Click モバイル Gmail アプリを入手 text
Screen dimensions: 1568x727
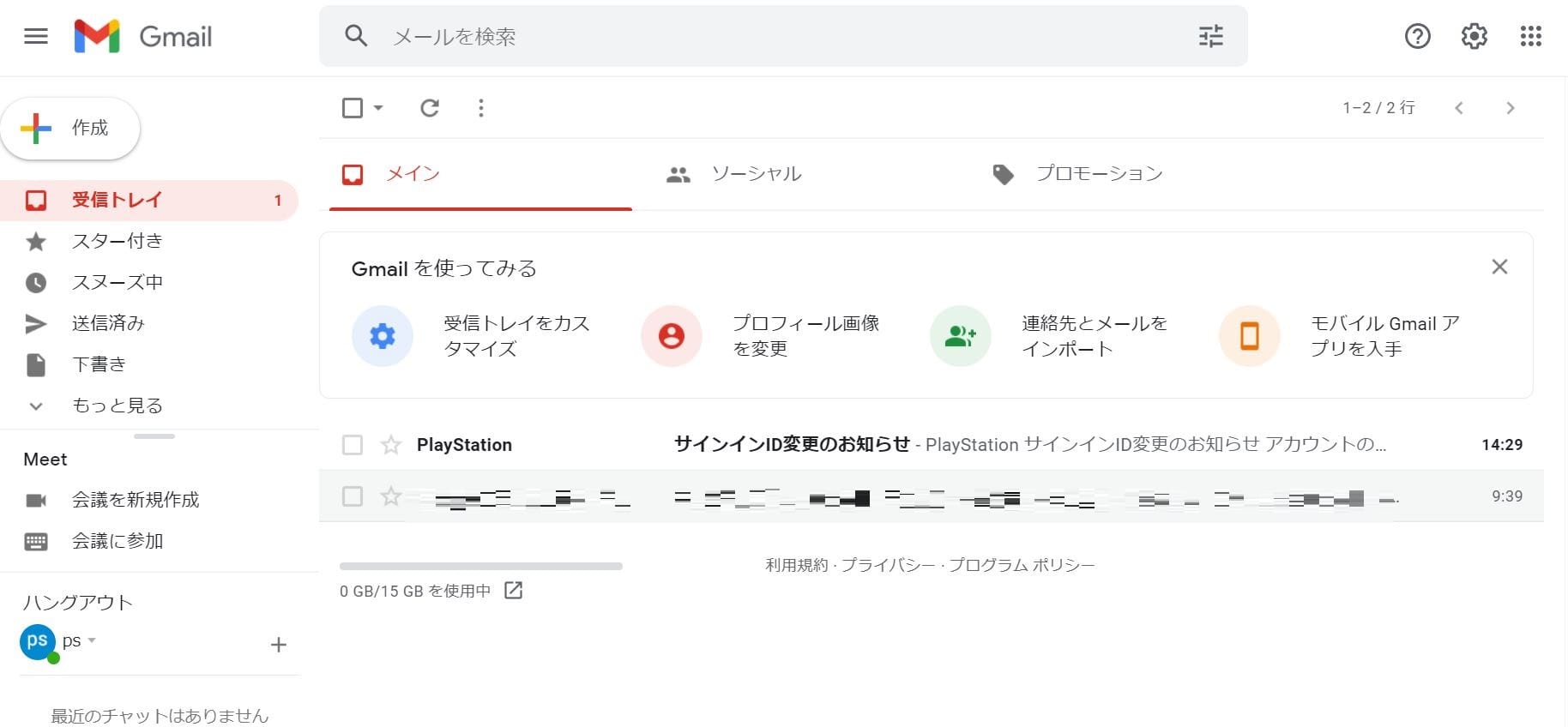[x=1384, y=336]
